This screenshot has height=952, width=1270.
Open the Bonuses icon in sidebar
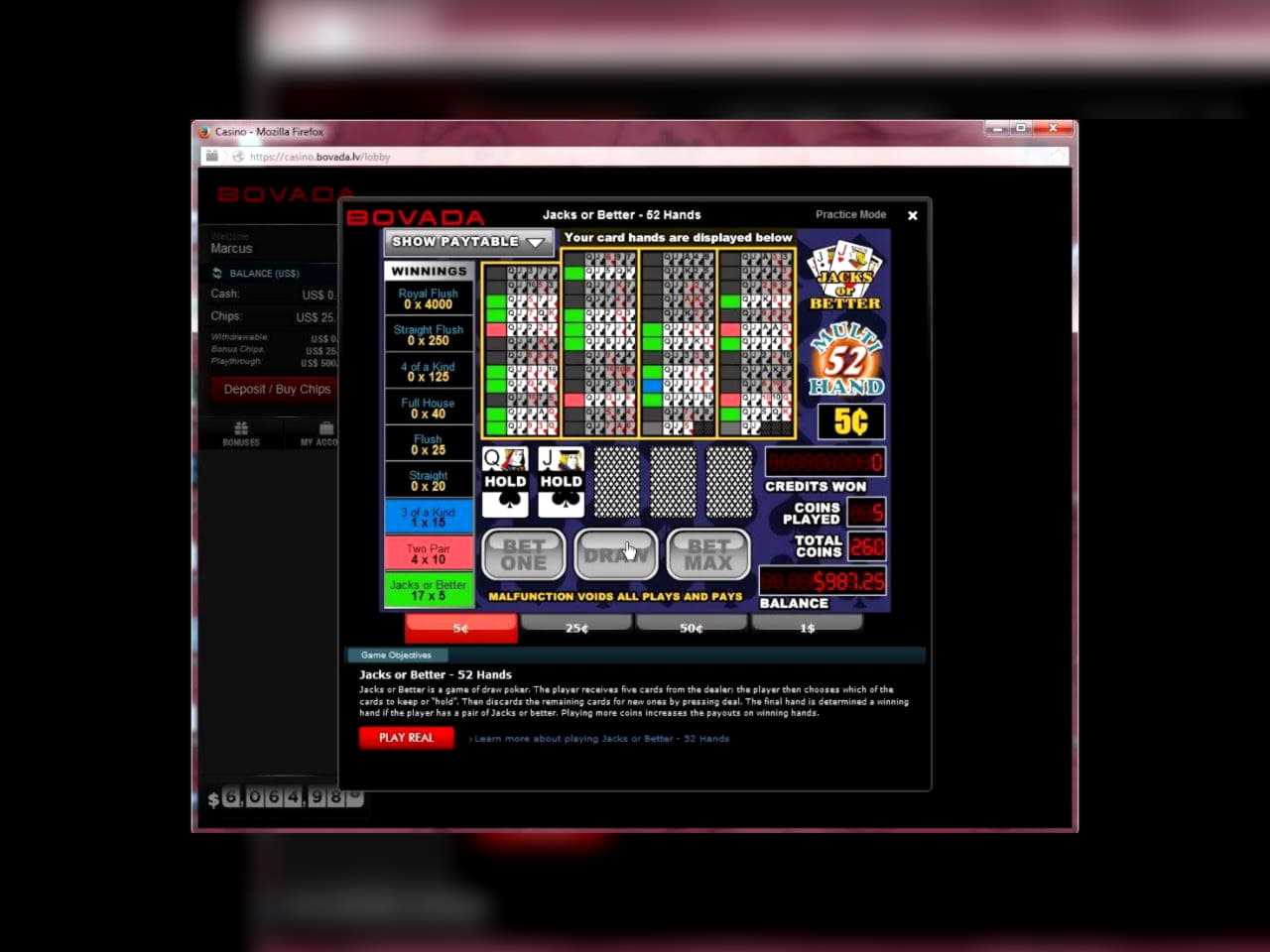pos(241,434)
